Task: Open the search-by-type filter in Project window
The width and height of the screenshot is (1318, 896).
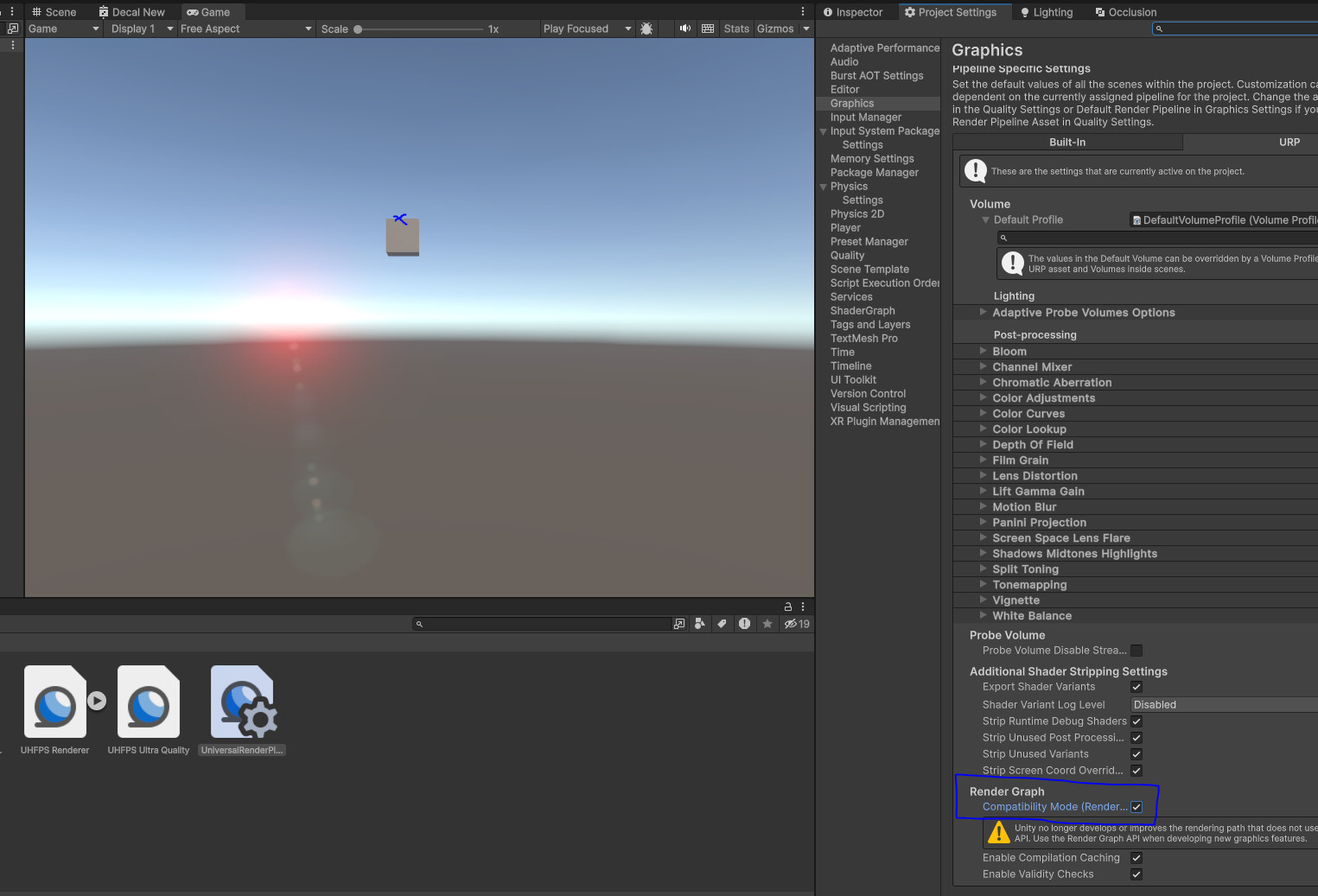Action: coord(699,623)
